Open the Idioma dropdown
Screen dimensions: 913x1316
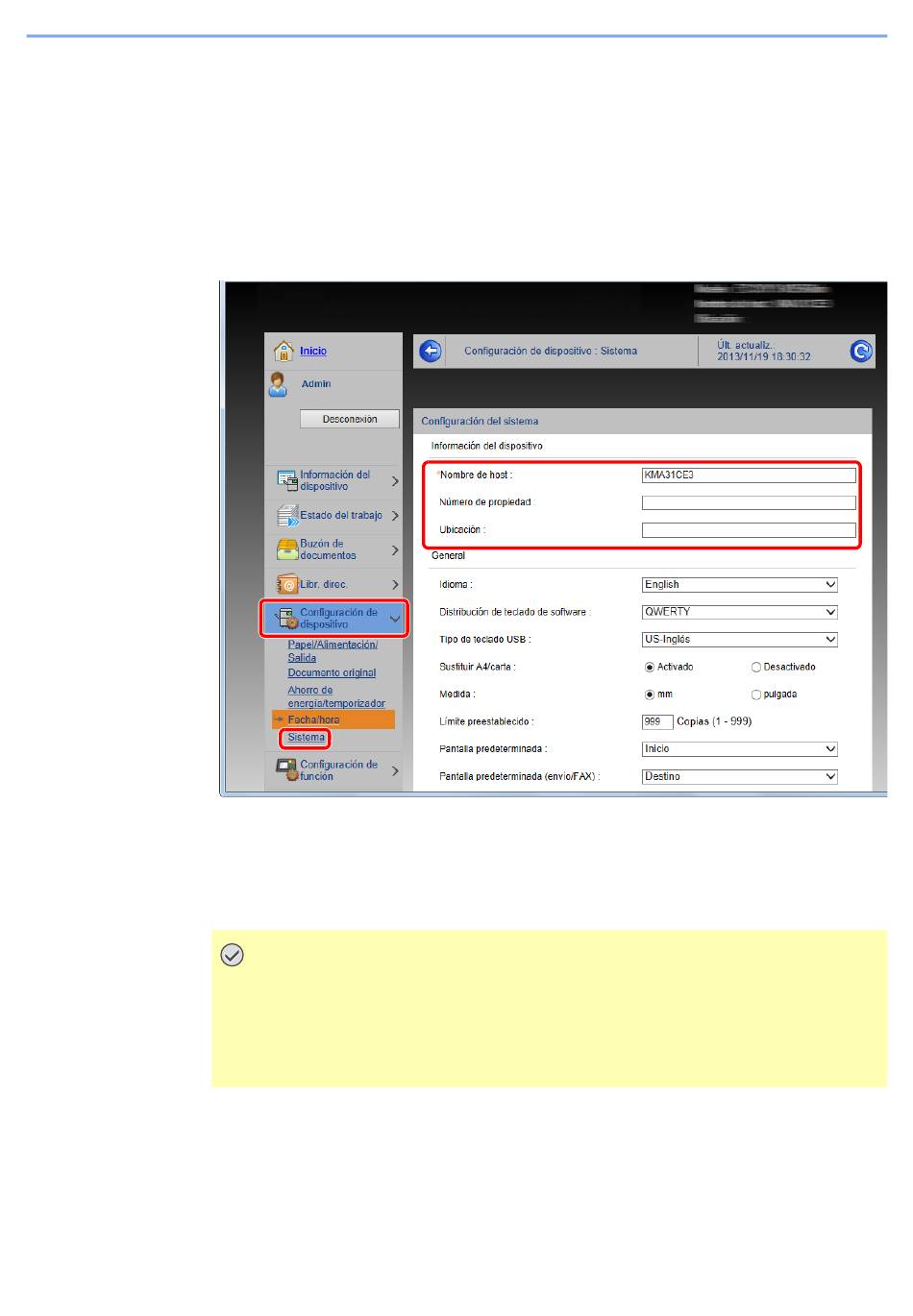740,584
